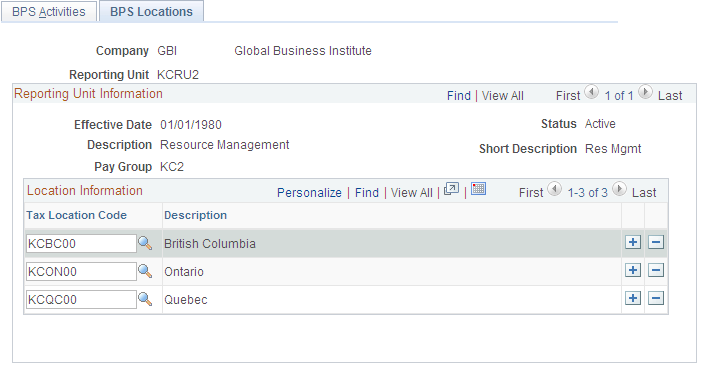The width and height of the screenshot is (702, 366).
Task: Show previous Reporting Unit Information row
Action: (x=592, y=92)
